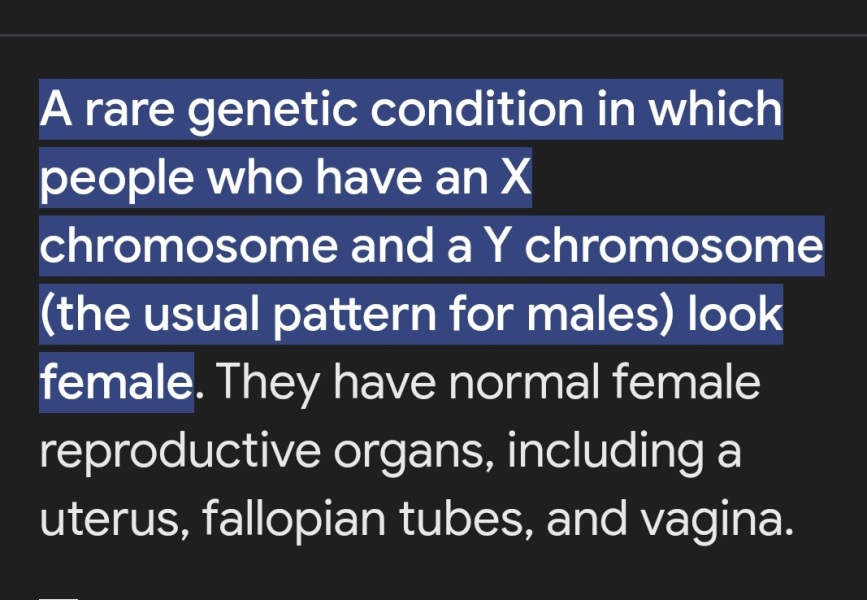Click the word "which" ending line one
This screenshot has height=600, width=867.
click(x=715, y=110)
